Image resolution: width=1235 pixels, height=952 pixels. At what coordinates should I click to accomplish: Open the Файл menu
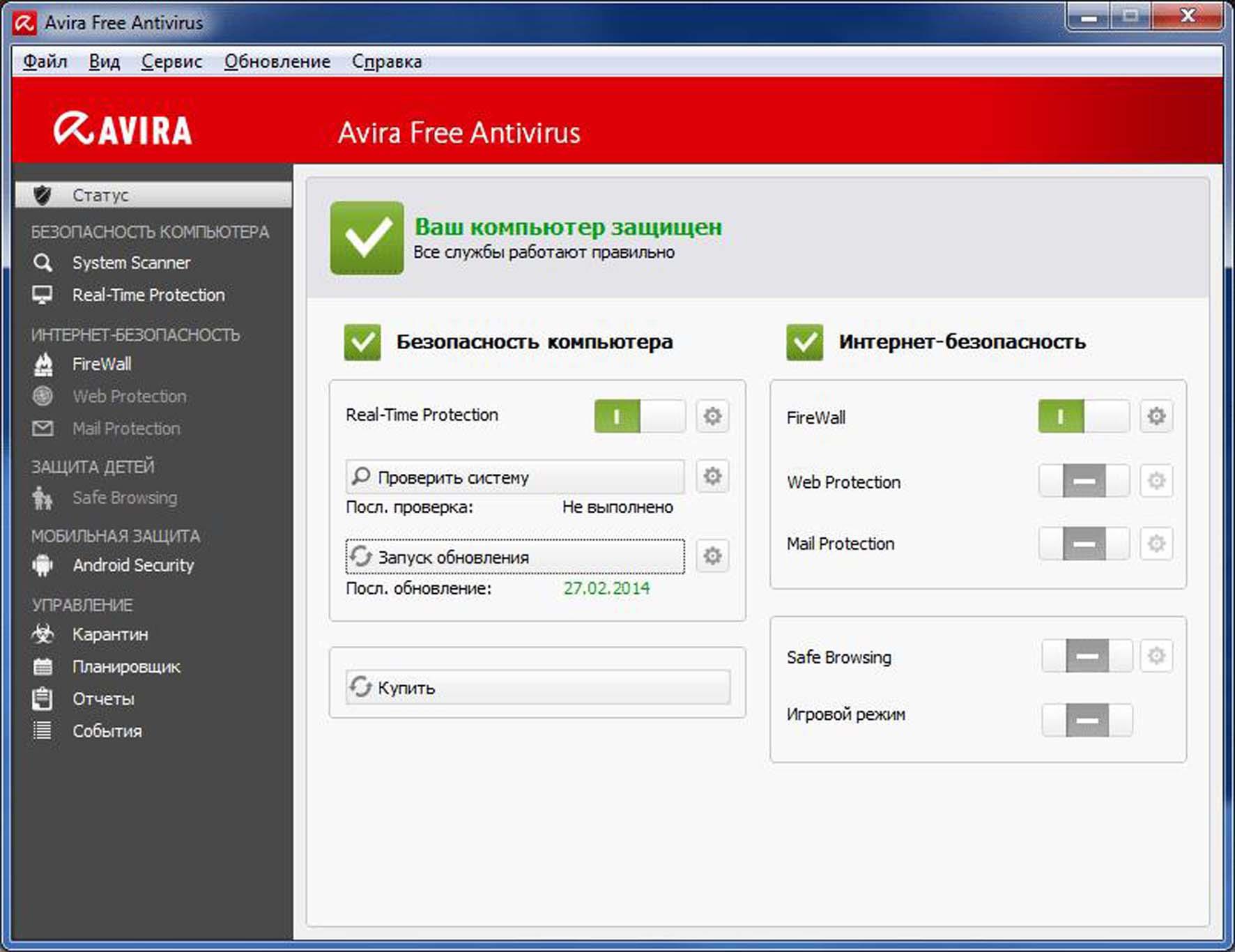pyautogui.click(x=45, y=61)
